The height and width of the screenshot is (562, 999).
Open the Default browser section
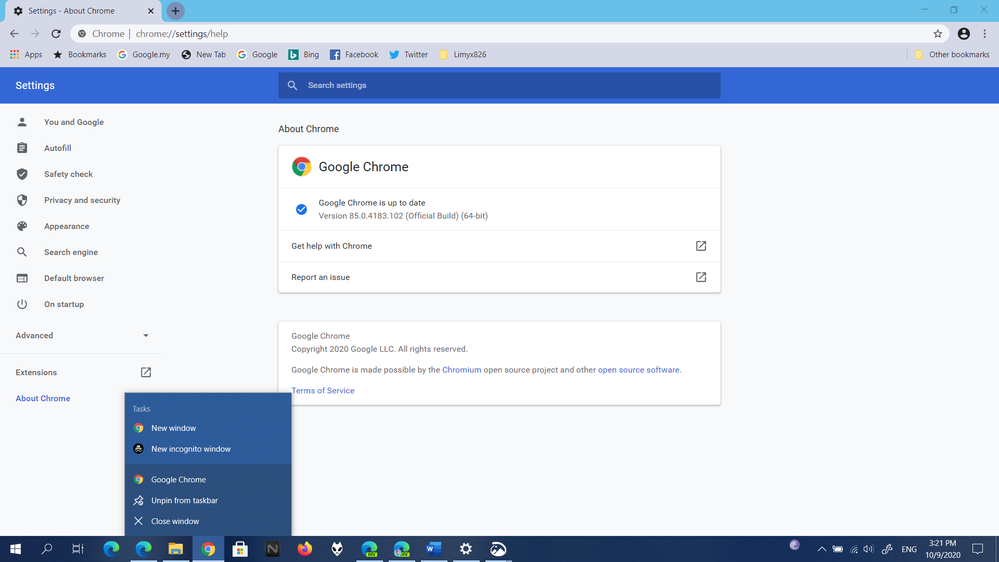coord(74,278)
